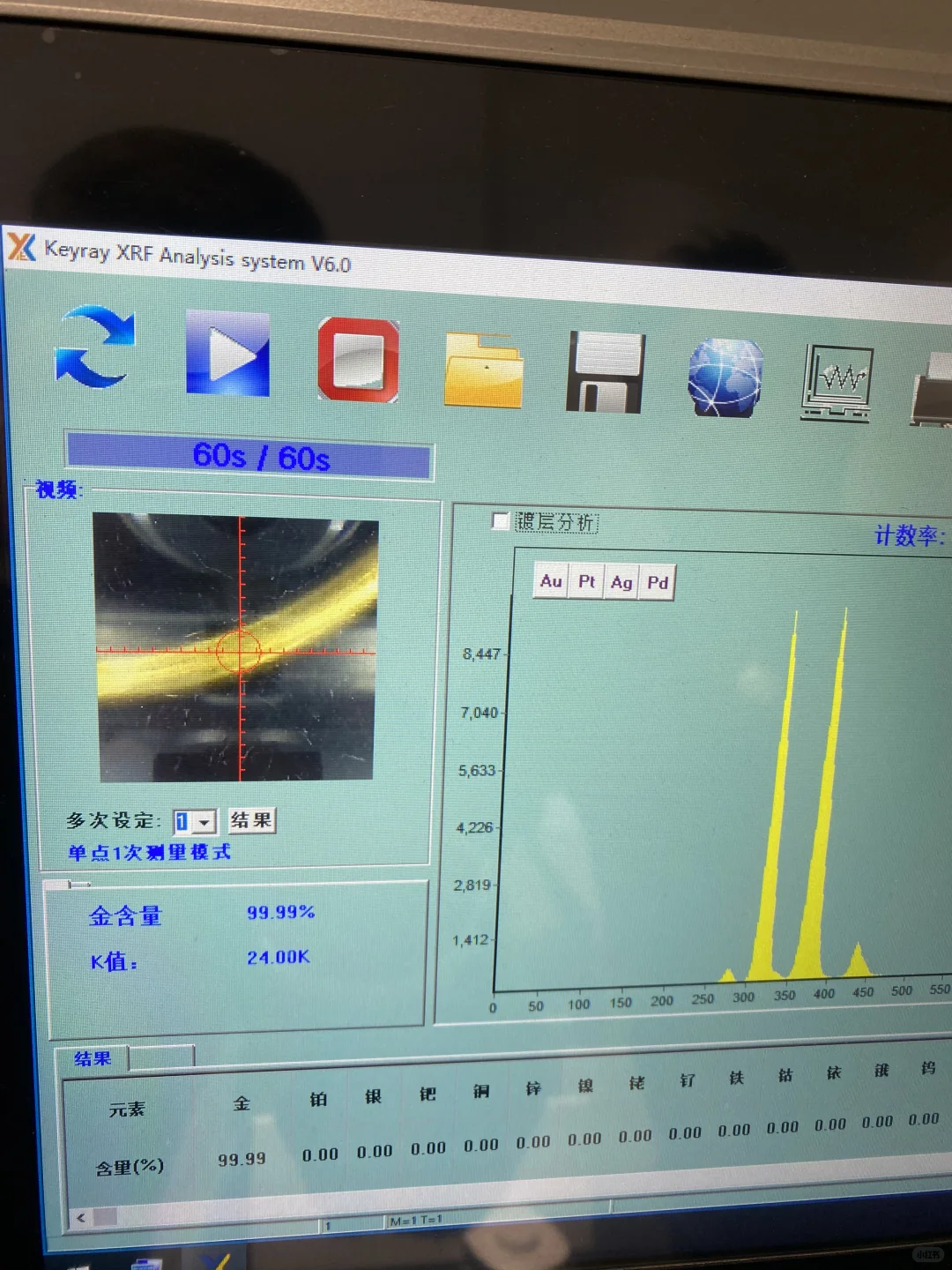Click the 99.99% gold content value
Viewport: 952px width, 1270px height.
tap(280, 912)
